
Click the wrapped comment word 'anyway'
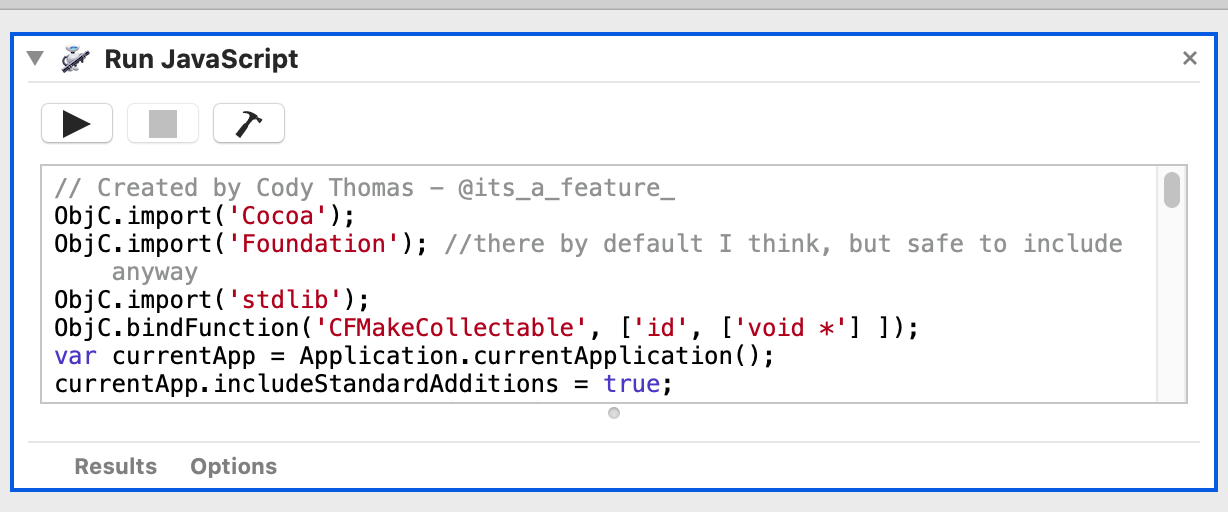pyautogui.click(x=155, y=272)
